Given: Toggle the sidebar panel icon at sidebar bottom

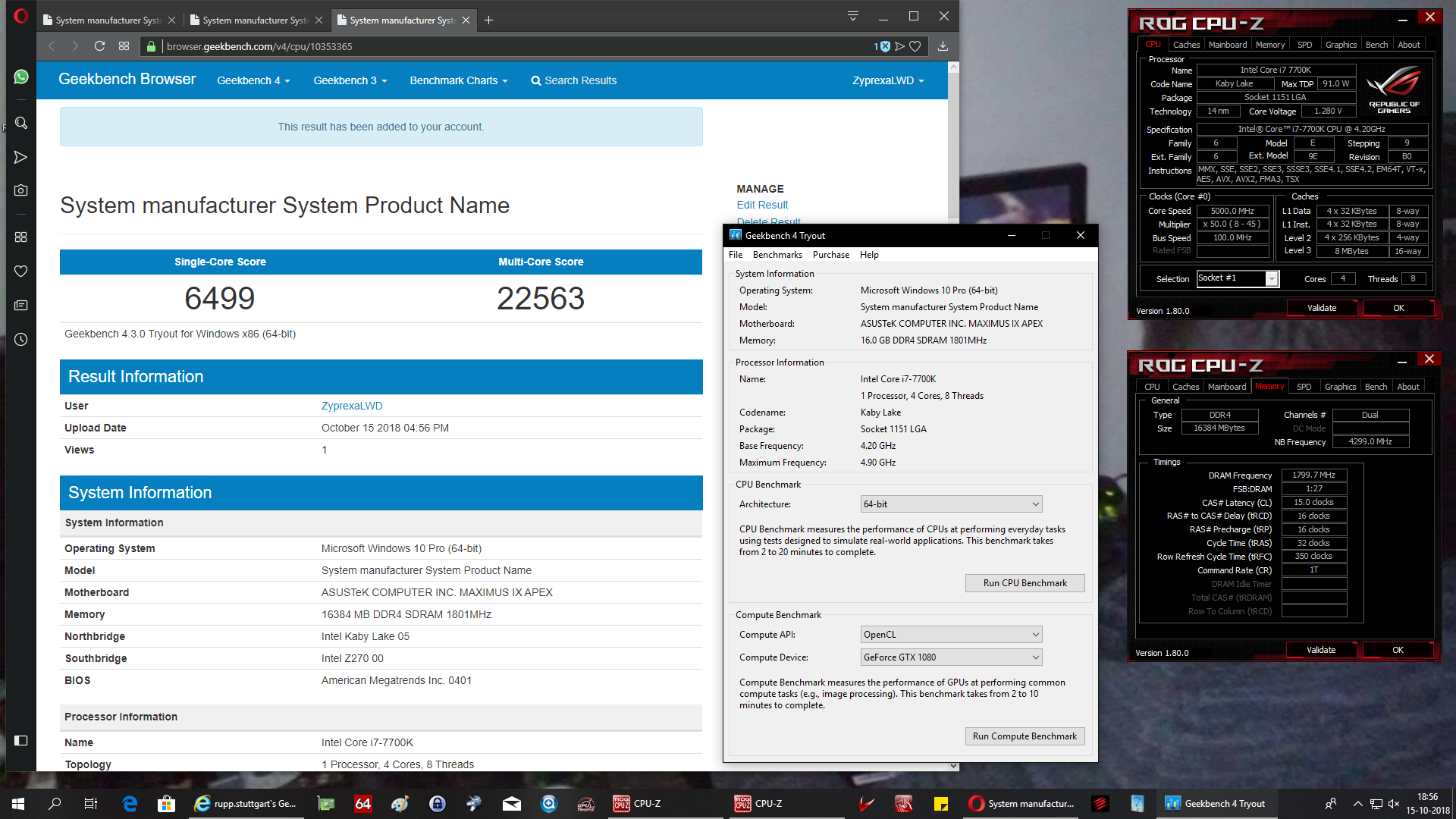Looking at the screenshot, I should [x=21, y=740].
